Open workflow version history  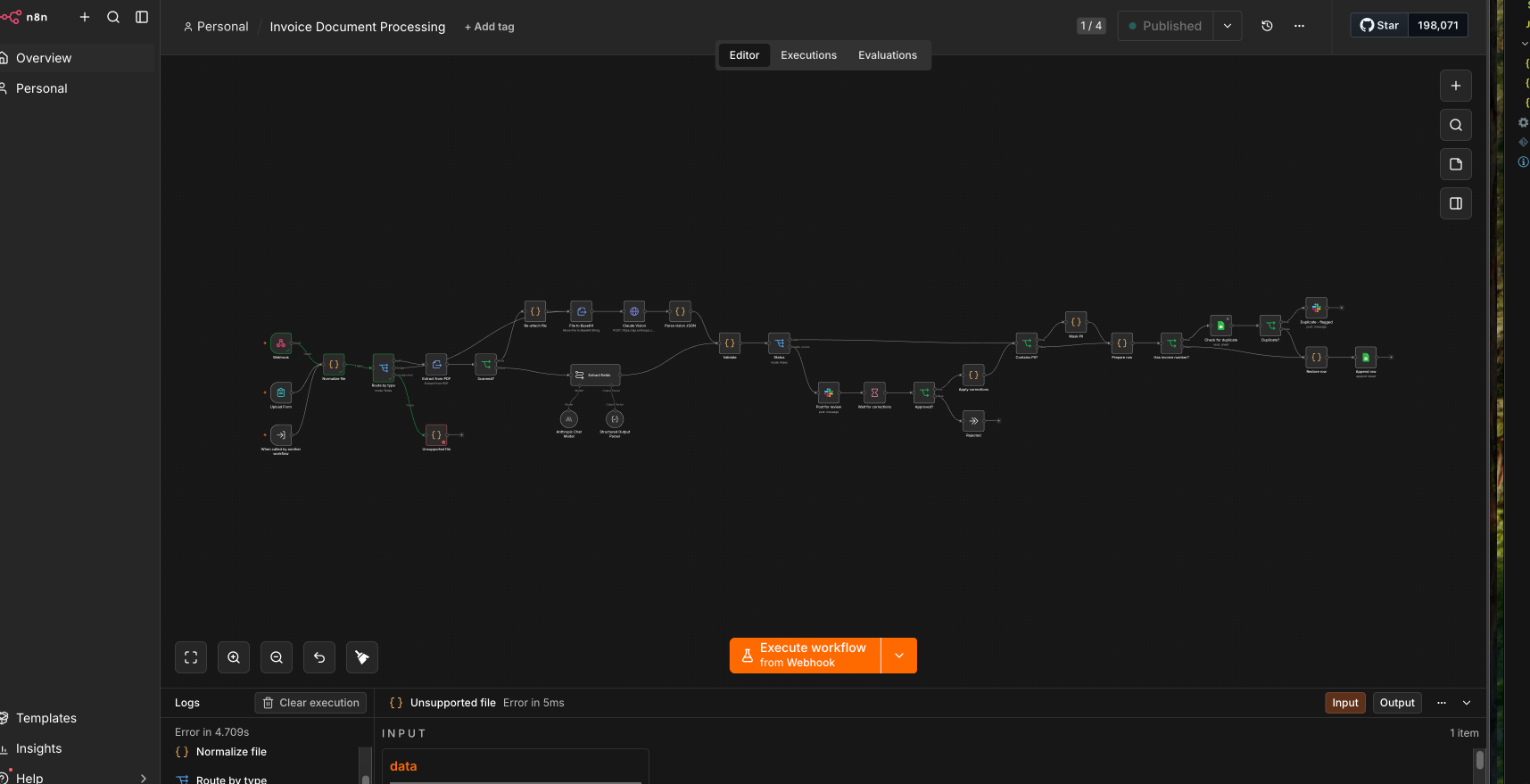tap(1267, 26)
